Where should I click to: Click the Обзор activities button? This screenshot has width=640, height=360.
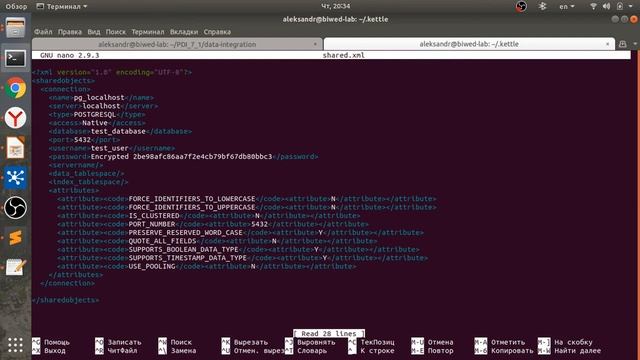point(16,7)
